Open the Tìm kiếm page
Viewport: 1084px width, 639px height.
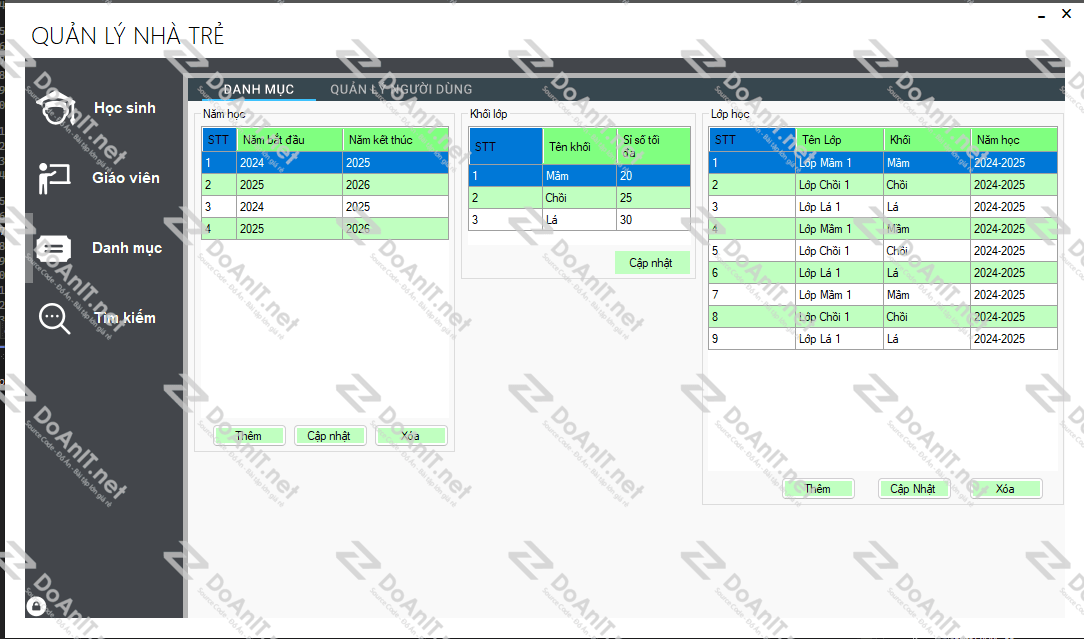[x=124, y=317]
